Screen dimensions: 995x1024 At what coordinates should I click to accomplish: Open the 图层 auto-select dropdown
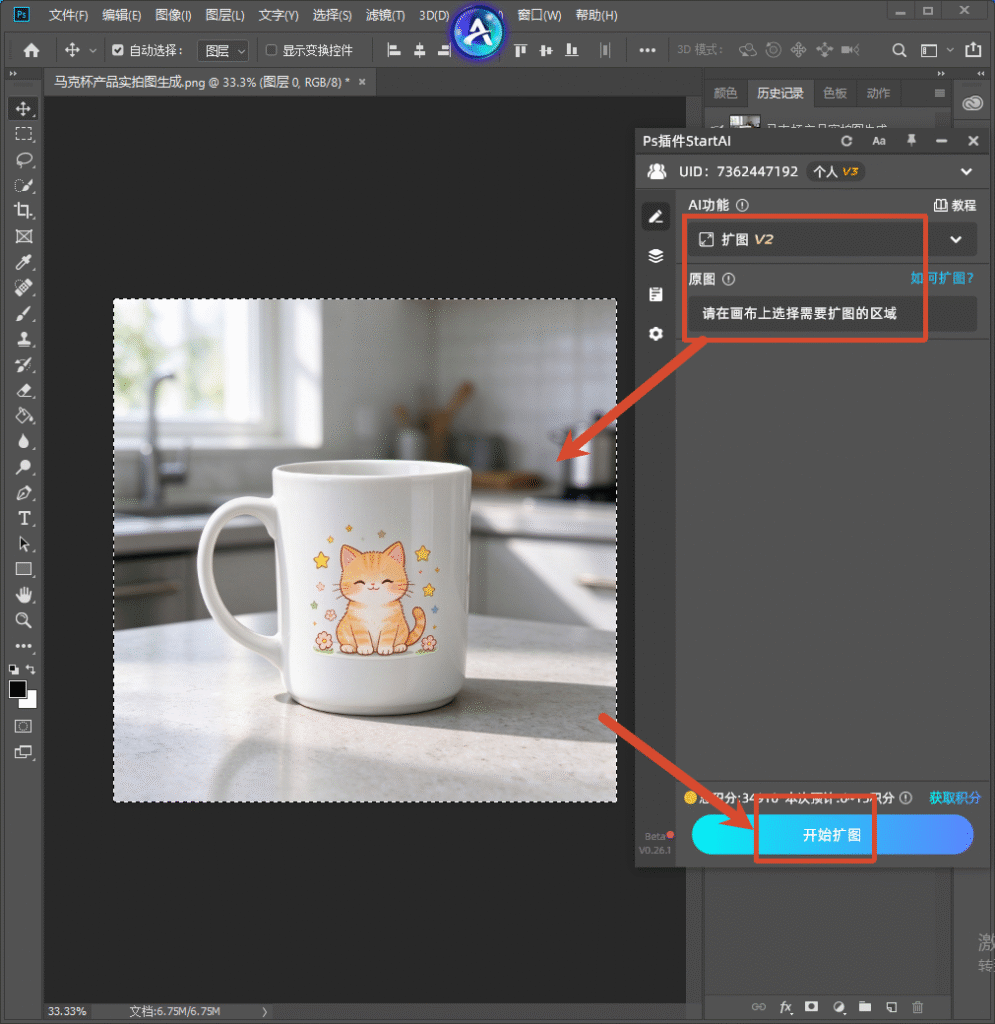tap(223, 51)
